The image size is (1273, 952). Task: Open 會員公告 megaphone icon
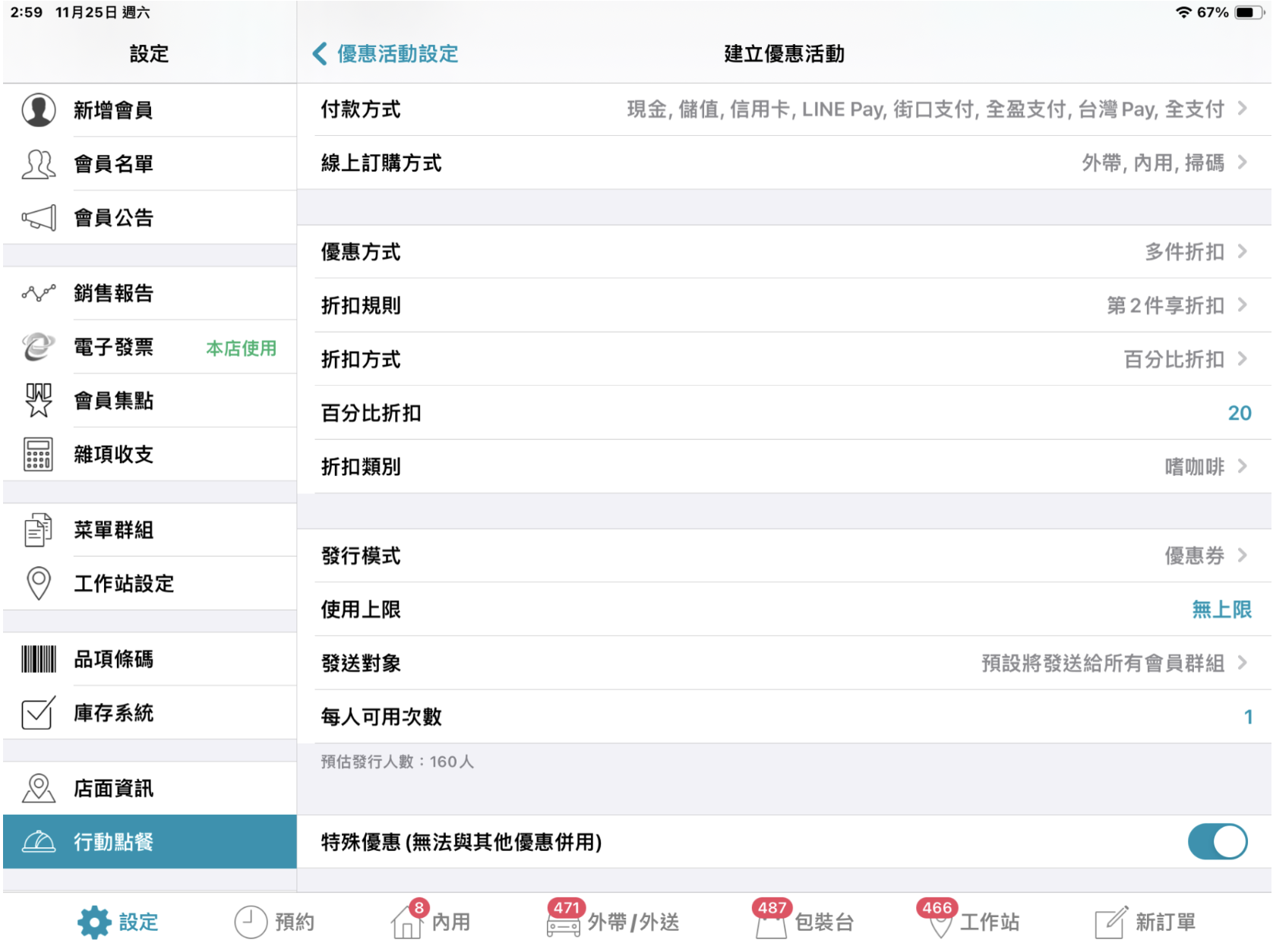(39, 218)
